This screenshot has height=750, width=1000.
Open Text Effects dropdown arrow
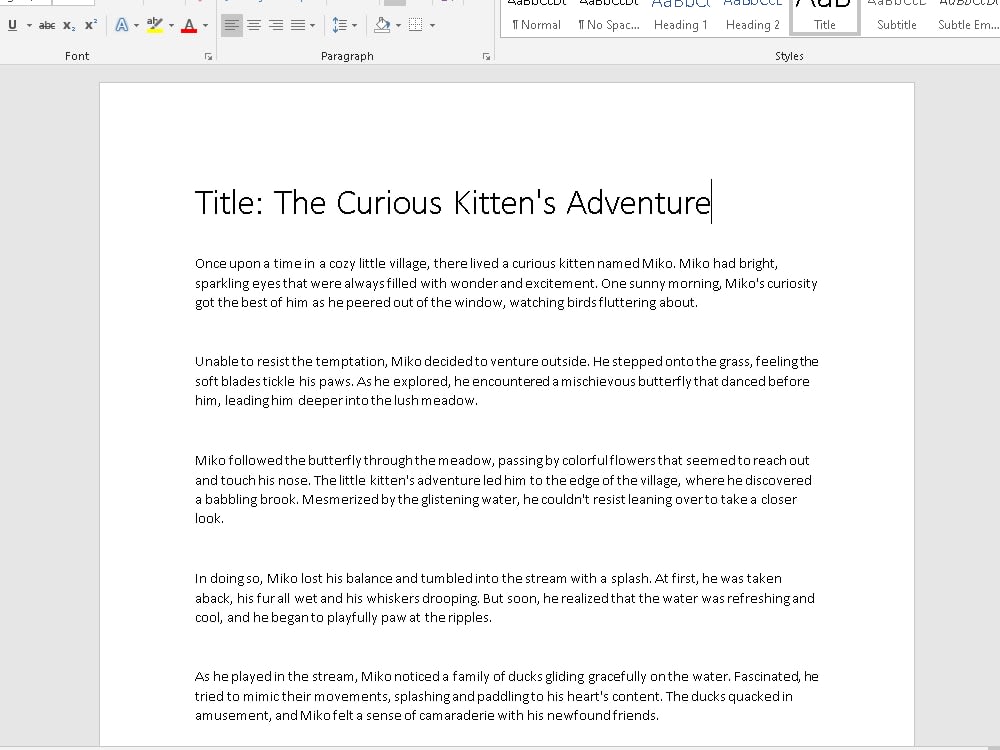[136, 26]
